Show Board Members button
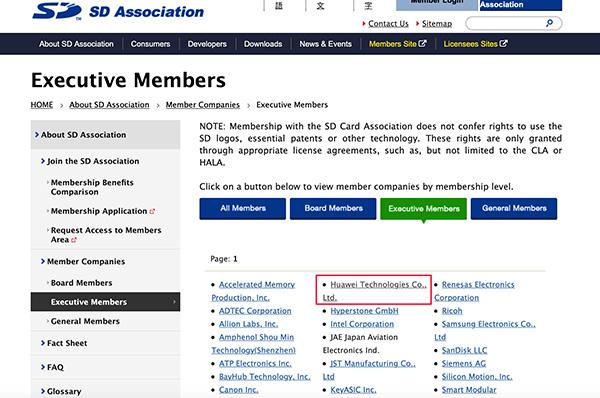 coord(333,209)
